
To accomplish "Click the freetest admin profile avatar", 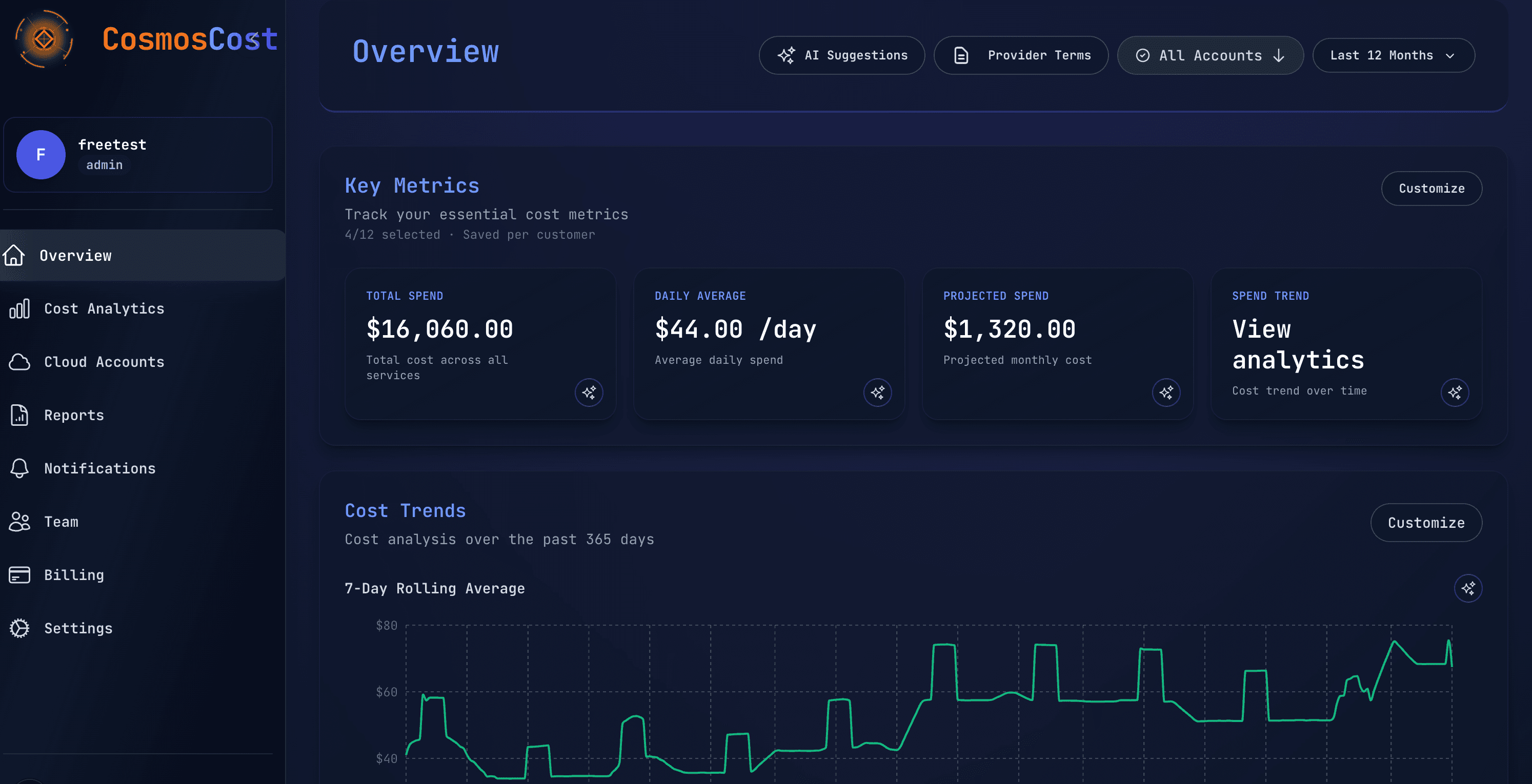I will 41,155.
